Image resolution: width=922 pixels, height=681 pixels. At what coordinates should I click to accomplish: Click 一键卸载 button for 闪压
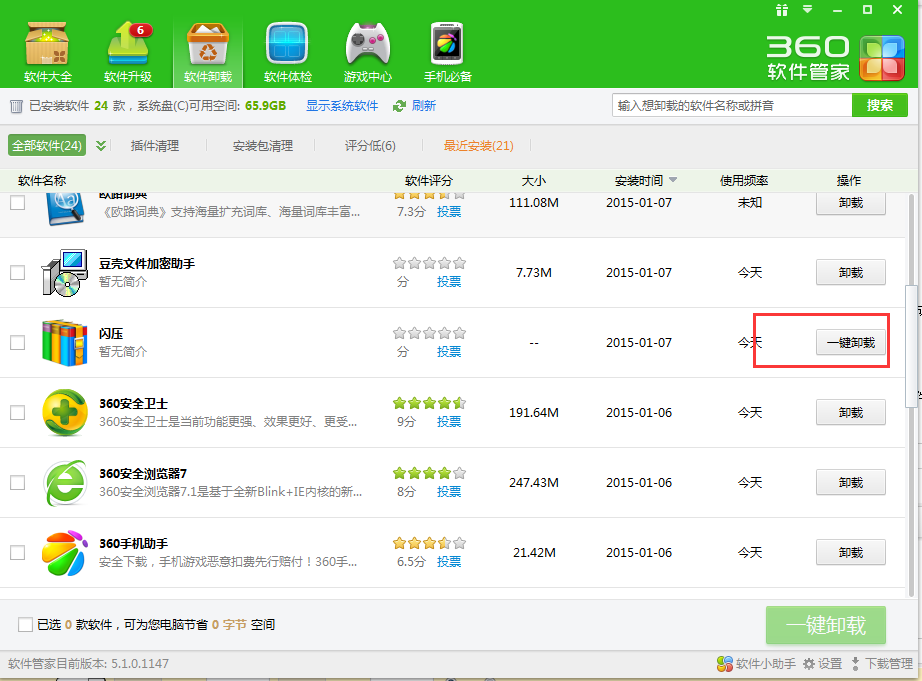click(x=850, y=342)
